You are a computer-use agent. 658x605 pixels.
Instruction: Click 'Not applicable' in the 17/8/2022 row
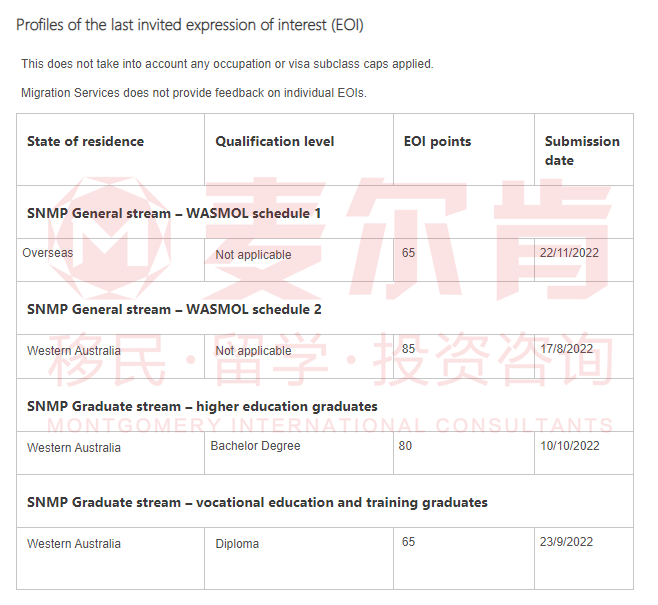(x=253, y=351)
